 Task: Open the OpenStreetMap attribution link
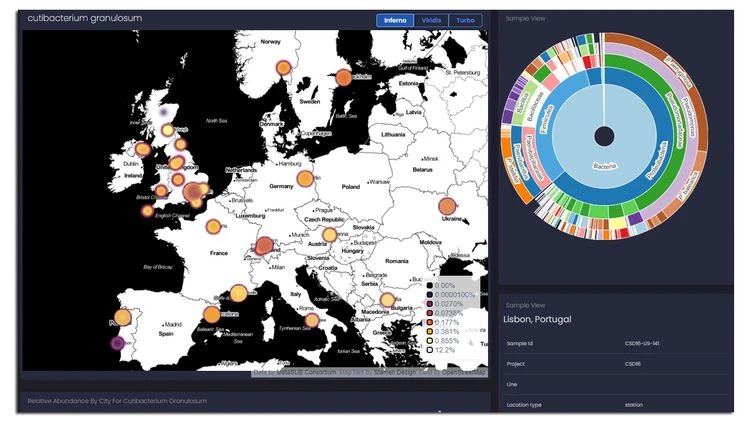coord(464,372)
